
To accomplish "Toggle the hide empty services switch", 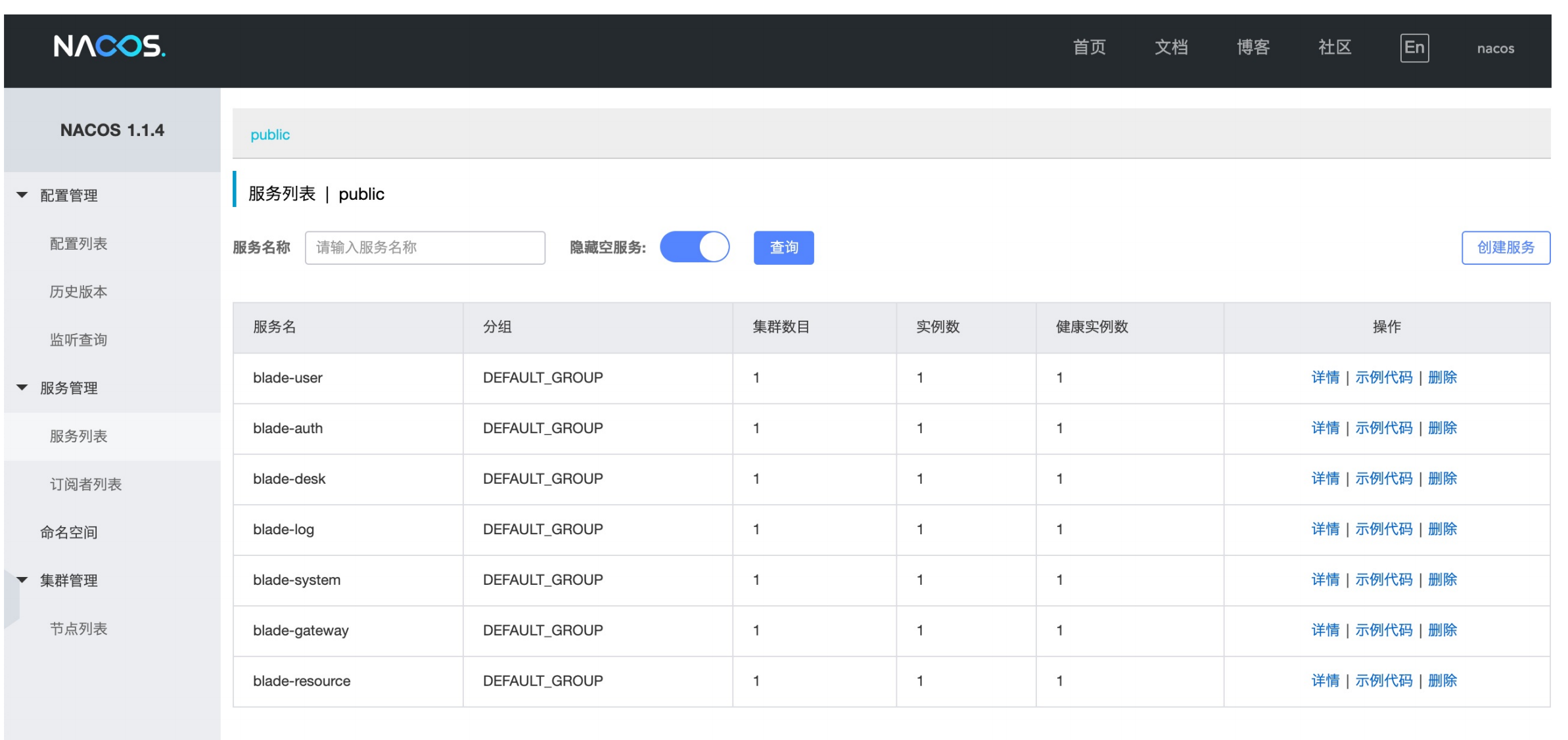I will point(695,247).
